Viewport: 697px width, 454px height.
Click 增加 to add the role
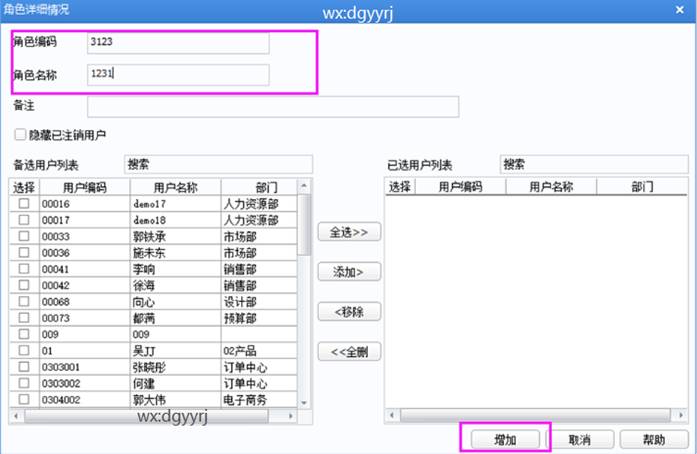pyautogui.click(x=505, y=439)
